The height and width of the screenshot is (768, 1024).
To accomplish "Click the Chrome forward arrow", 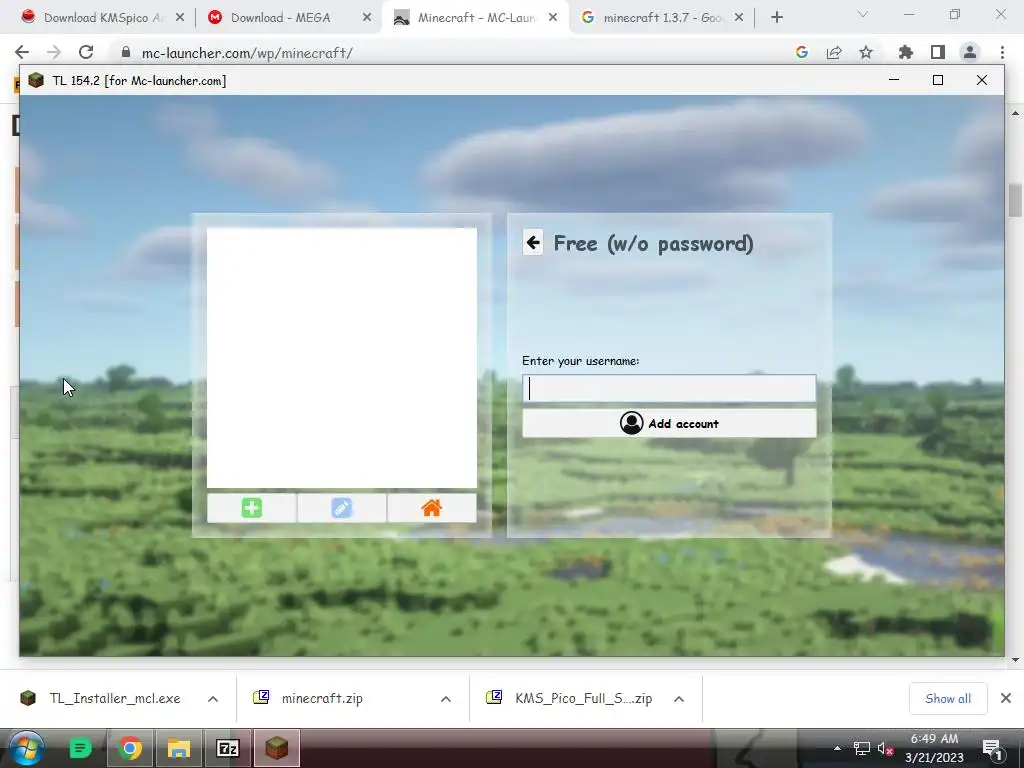I will point(54,52).
